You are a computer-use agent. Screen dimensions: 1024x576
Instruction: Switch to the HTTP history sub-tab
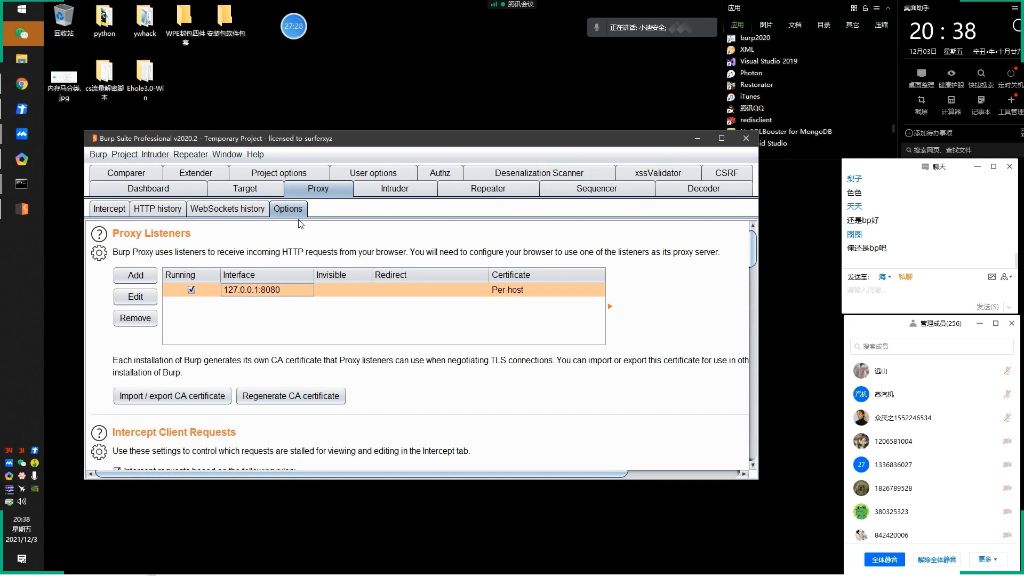157,209
